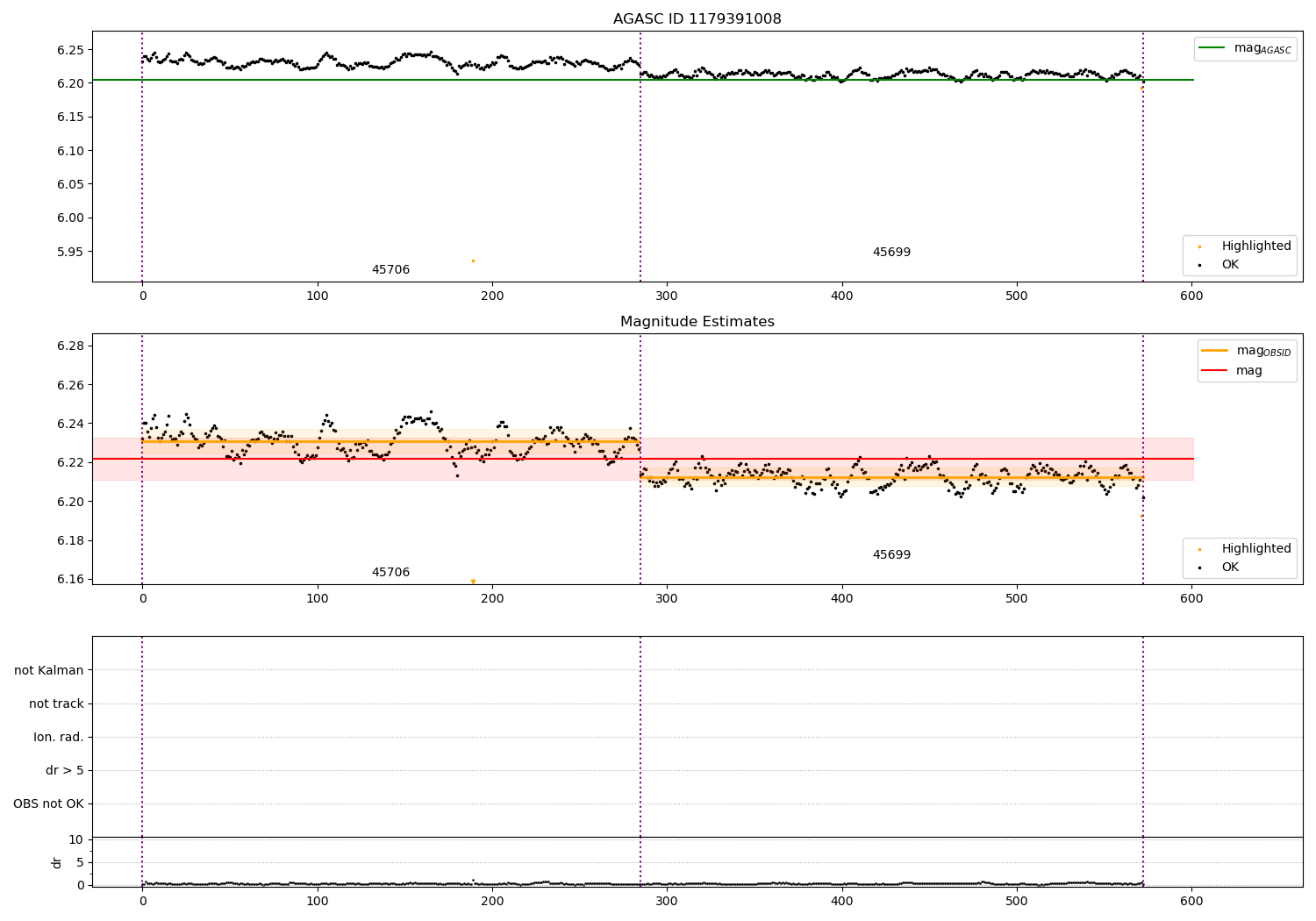Click the '5.95' y-tick in top plot

pos(70,252)
